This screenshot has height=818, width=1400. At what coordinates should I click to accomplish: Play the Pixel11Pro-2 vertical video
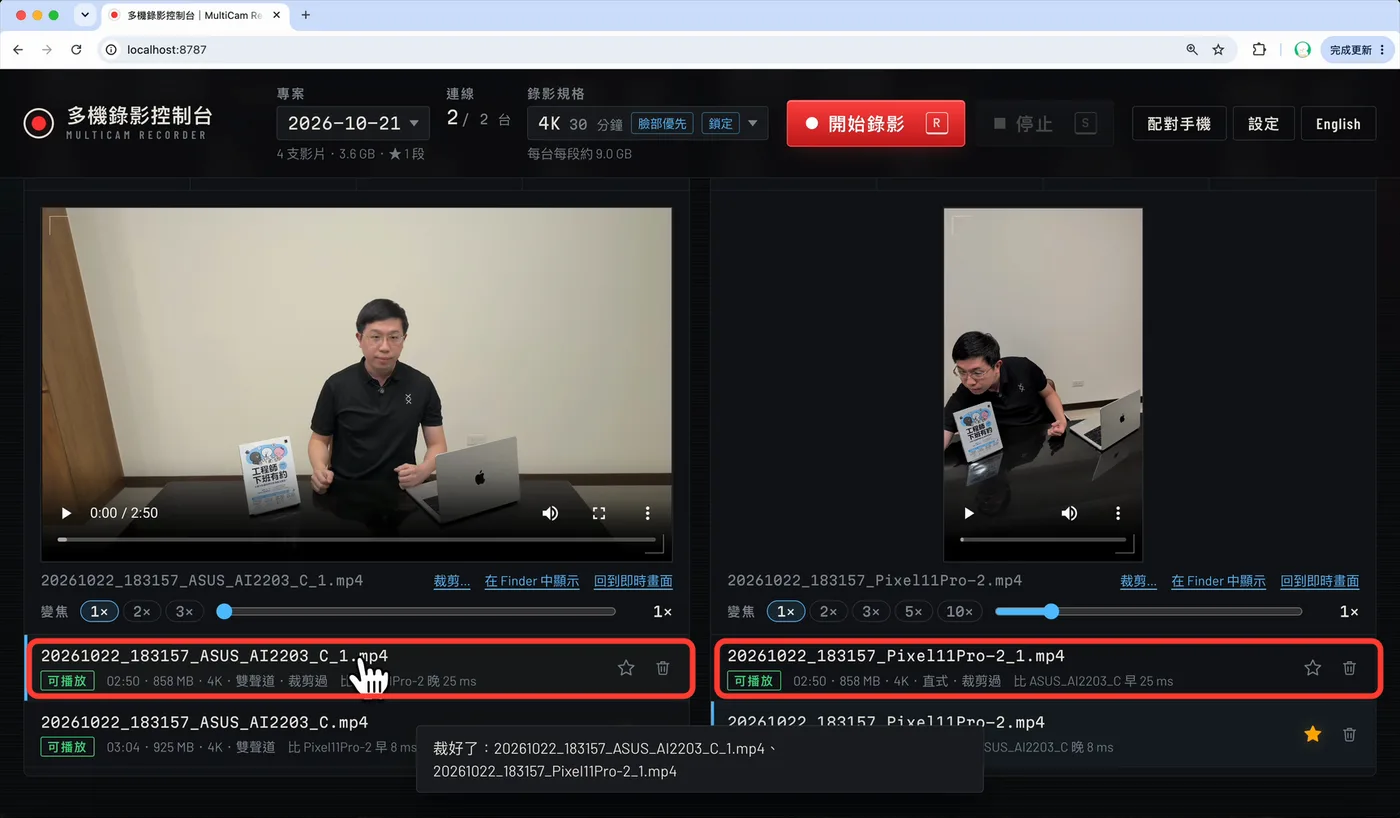pos(968,513)
